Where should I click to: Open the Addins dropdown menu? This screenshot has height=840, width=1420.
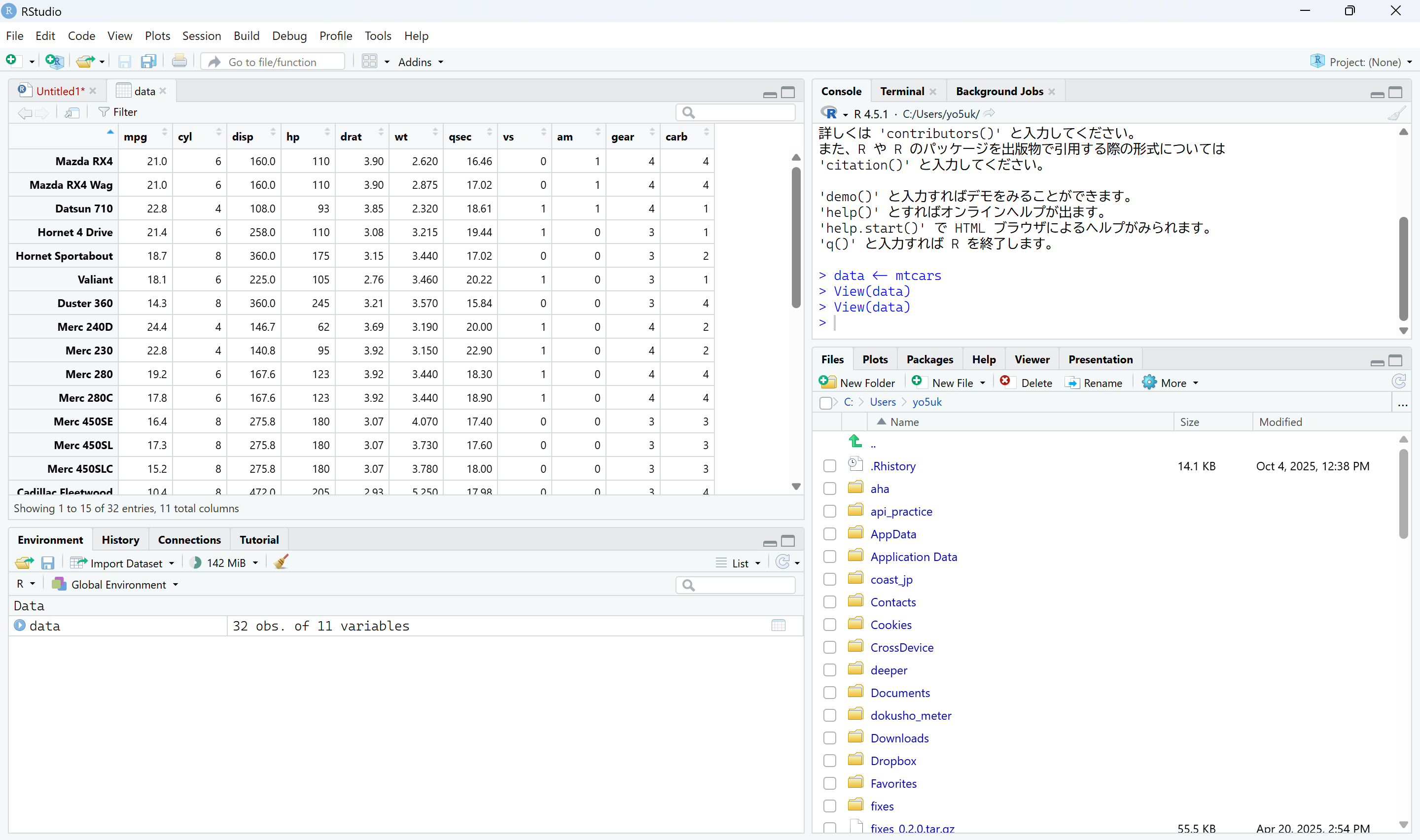click(420, 62)
